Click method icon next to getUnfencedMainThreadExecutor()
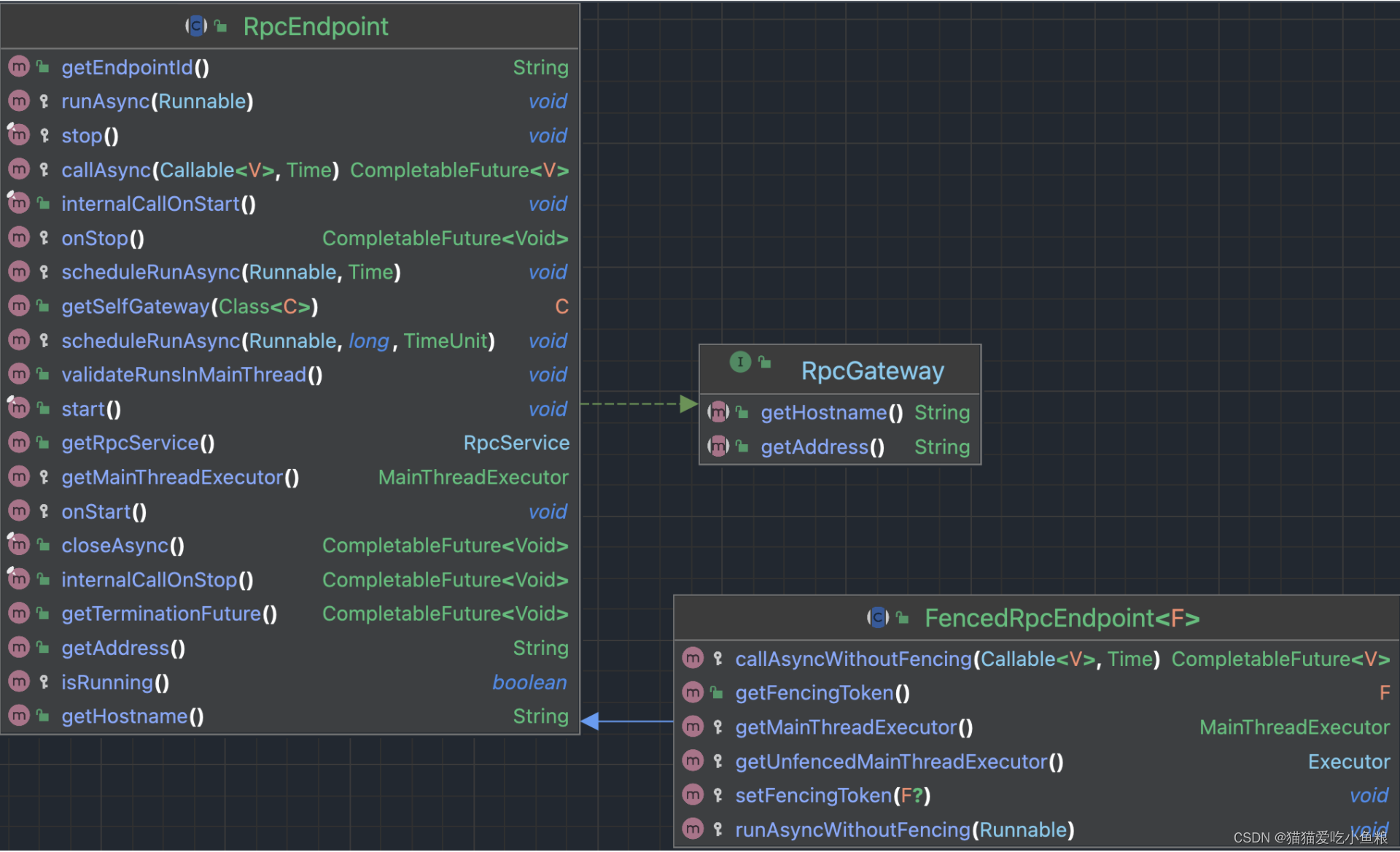The height and width of the screenshot is (852, 1400). (693, 762)
